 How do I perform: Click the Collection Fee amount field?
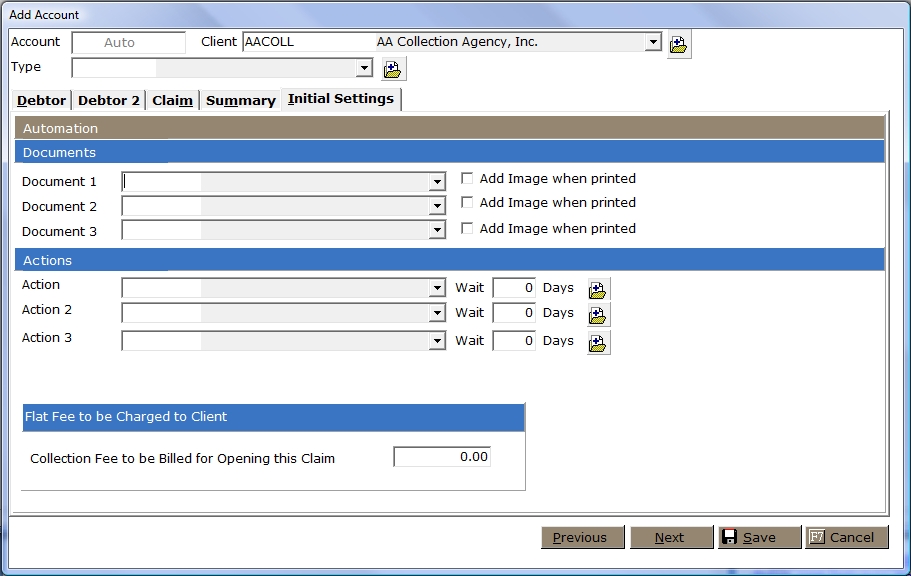[x=442, y=457]
